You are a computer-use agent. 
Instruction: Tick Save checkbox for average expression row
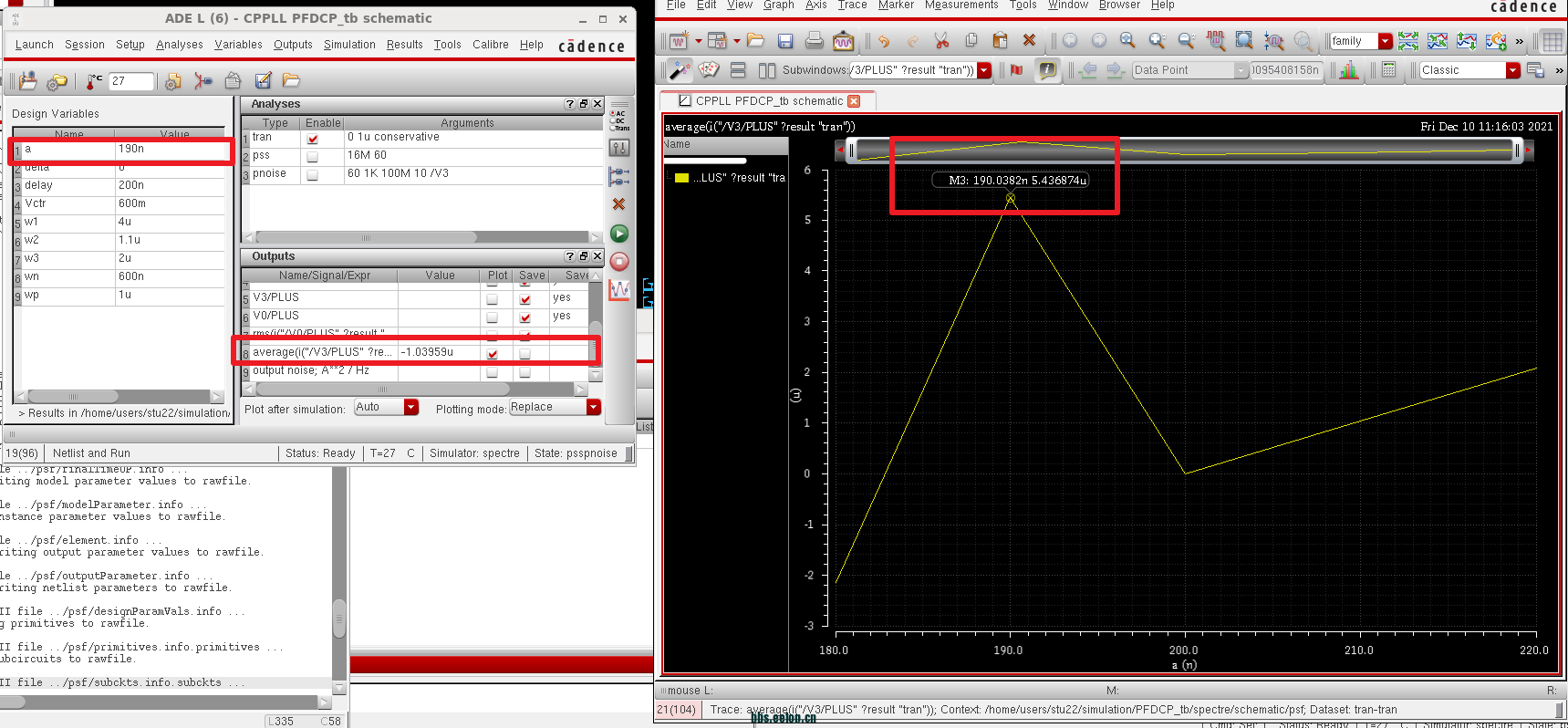pos(525,354)
